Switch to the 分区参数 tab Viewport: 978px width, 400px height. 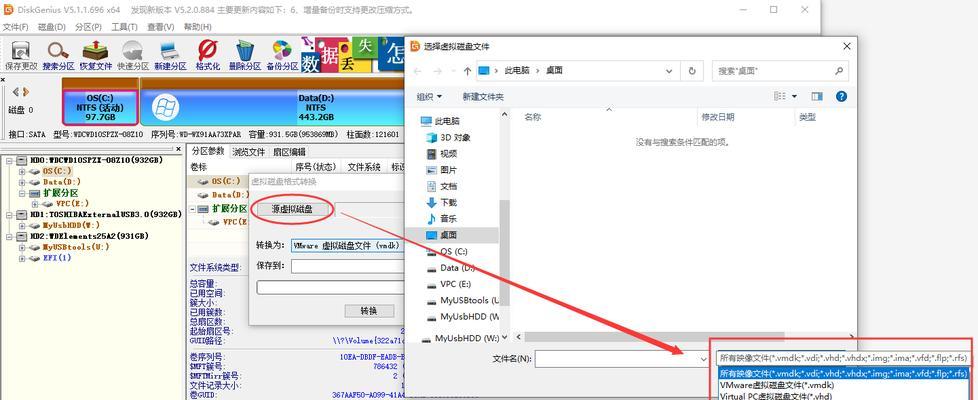(x=208, y=151)
